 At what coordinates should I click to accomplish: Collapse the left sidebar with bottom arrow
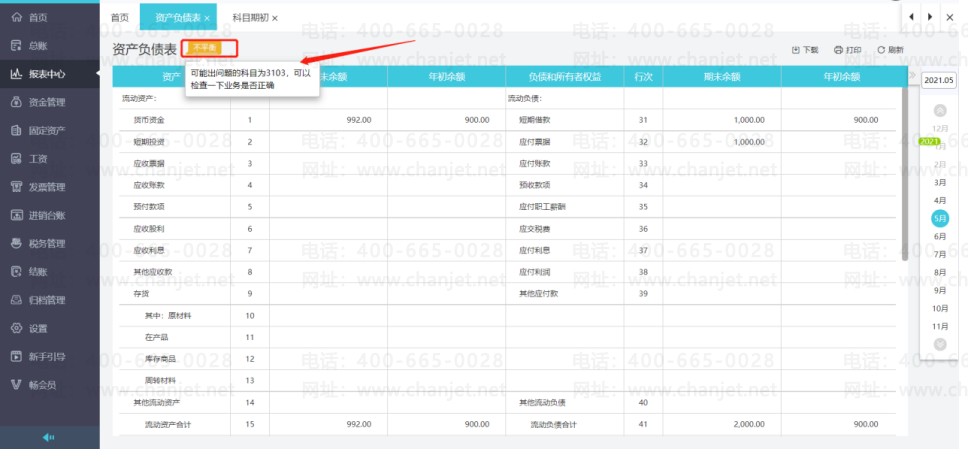point(49,438)
